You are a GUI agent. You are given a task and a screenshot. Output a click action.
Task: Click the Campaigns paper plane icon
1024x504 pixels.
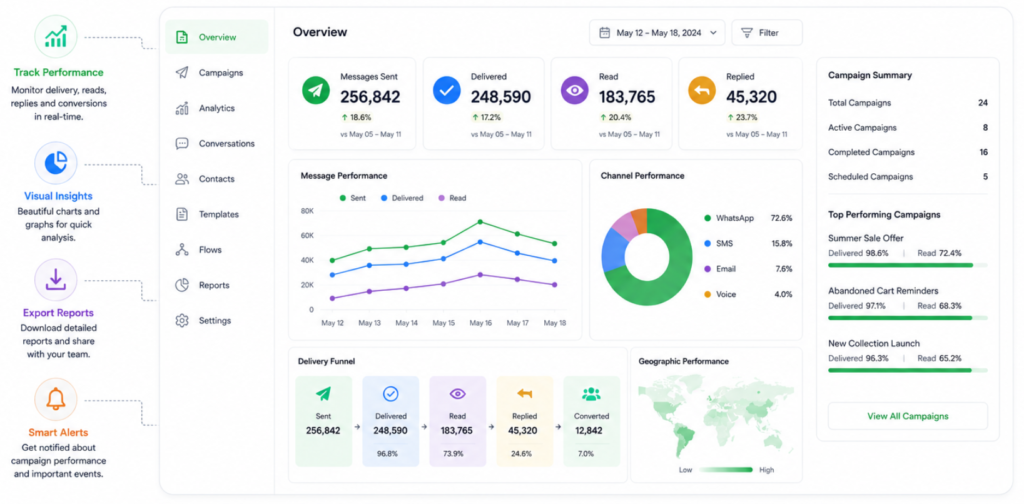(x=182, y=72)
